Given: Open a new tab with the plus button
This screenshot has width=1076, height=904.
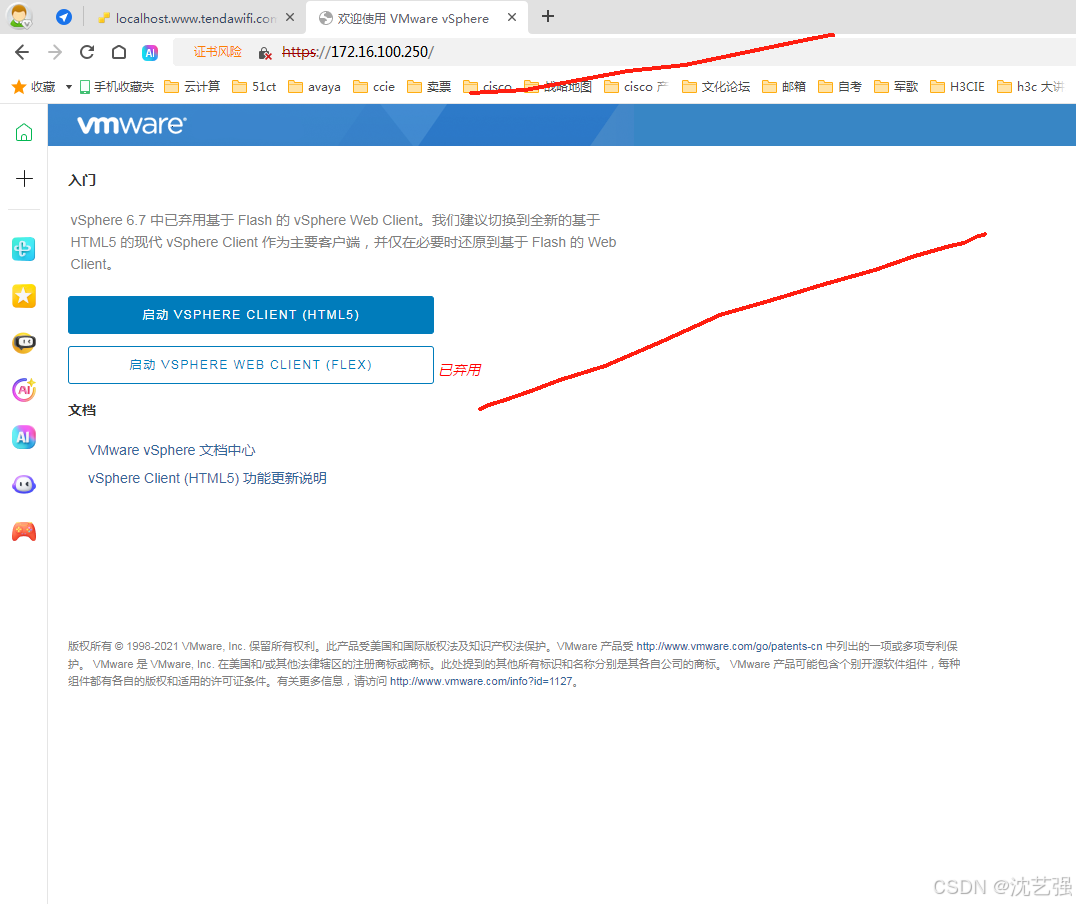Looking at the screenshot, I should tap(548, 16).
